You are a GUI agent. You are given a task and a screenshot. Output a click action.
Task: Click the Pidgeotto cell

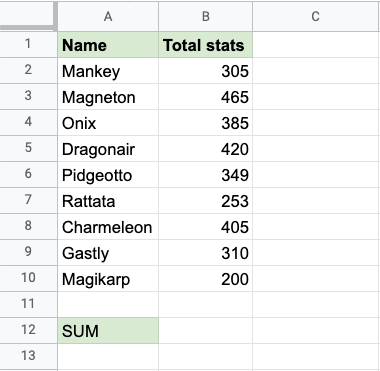(x=108, y=175)
